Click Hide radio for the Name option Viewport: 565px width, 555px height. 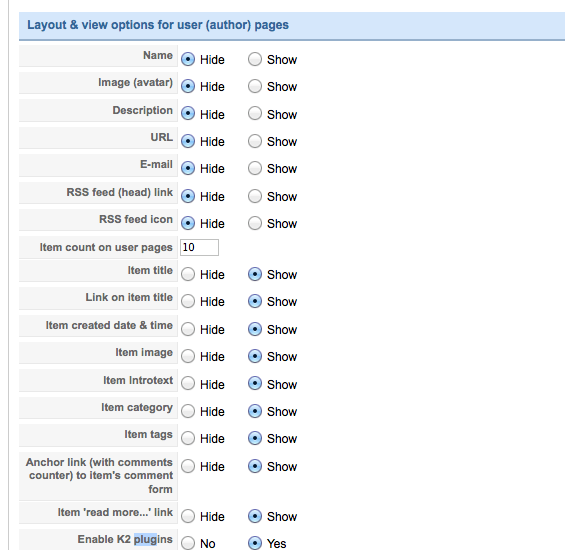tap(188, 59)
